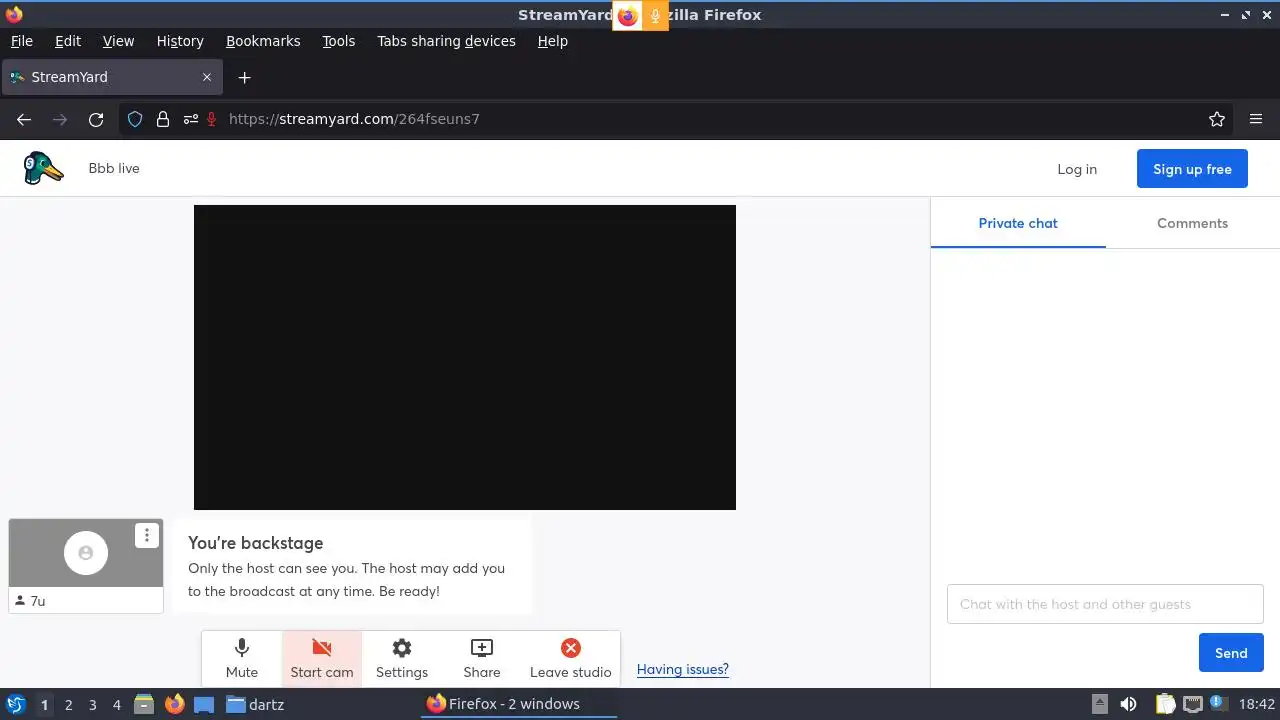Bookmark this page with the star
1280x720 pixels.
(x=1217, y=119)
